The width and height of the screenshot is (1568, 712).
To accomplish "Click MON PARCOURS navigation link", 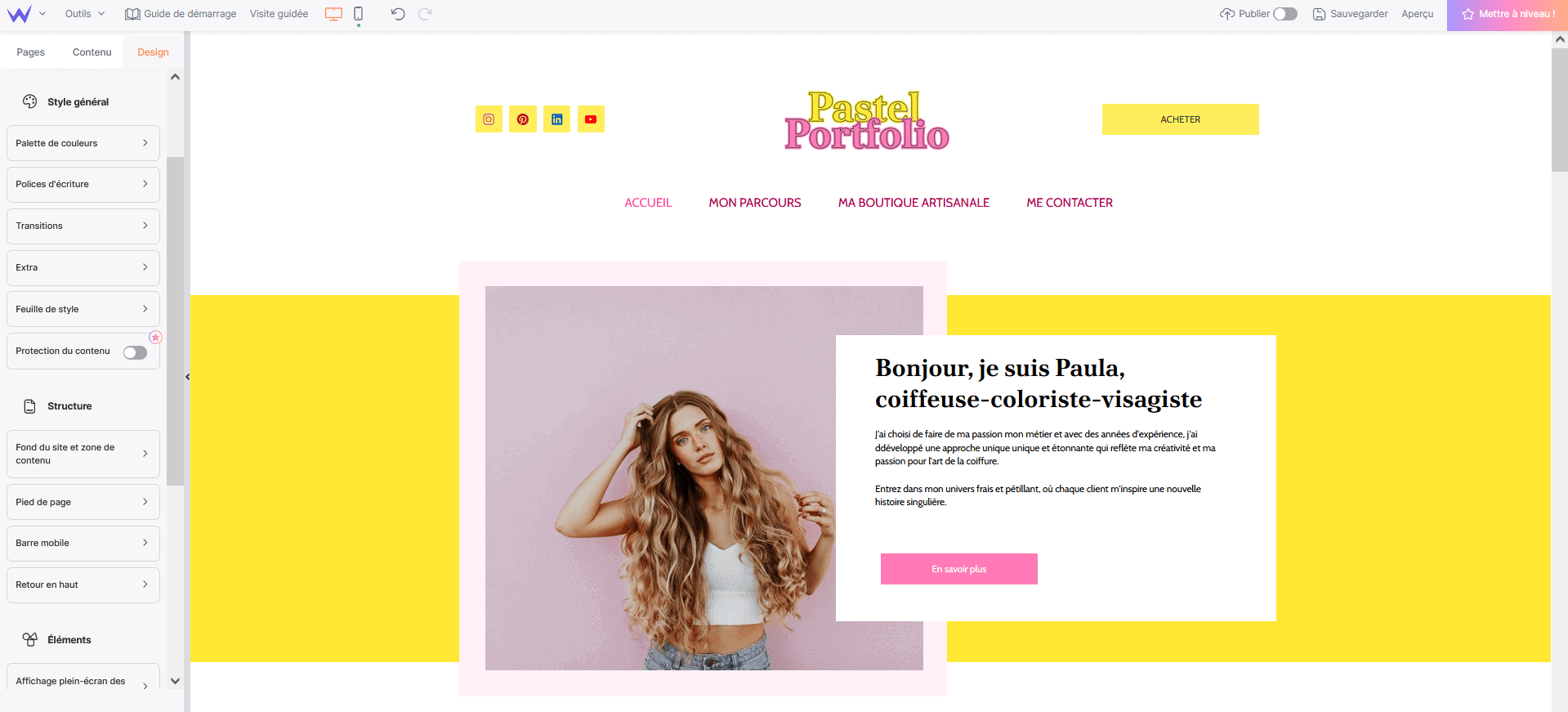I will [x=755, y=203].
